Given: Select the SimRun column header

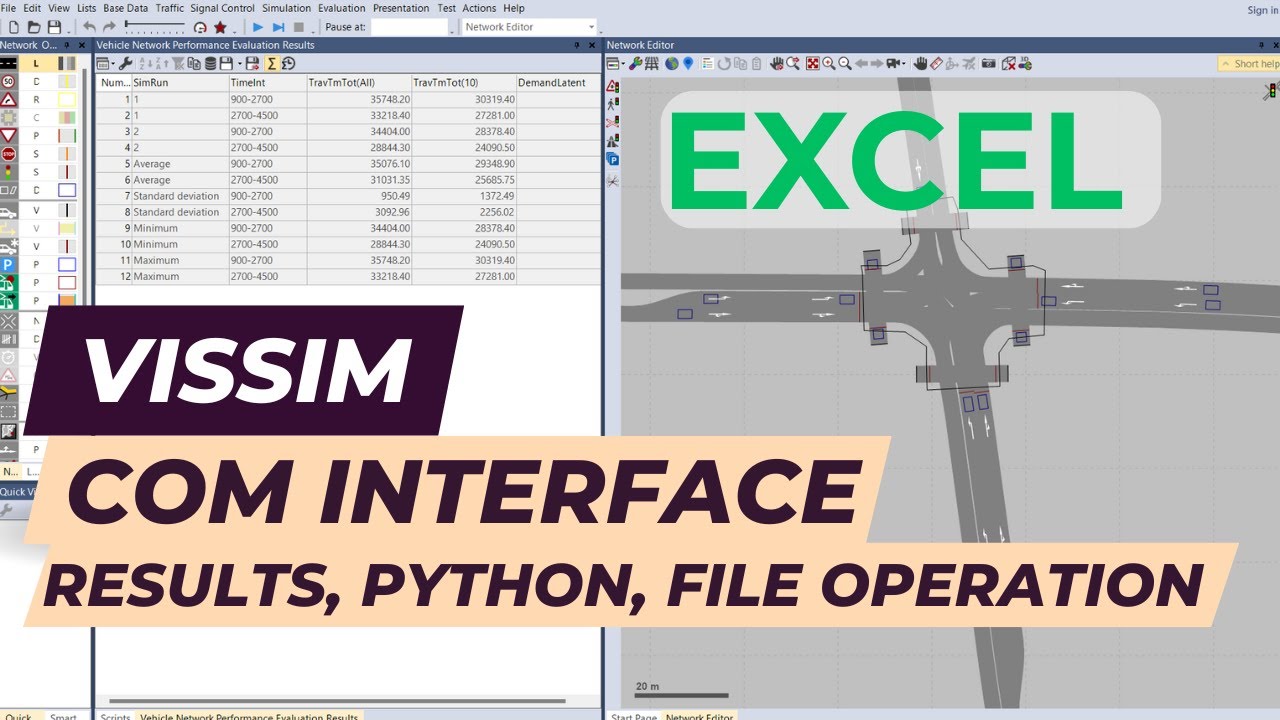Looking at the screenshot, I should 180,83.
